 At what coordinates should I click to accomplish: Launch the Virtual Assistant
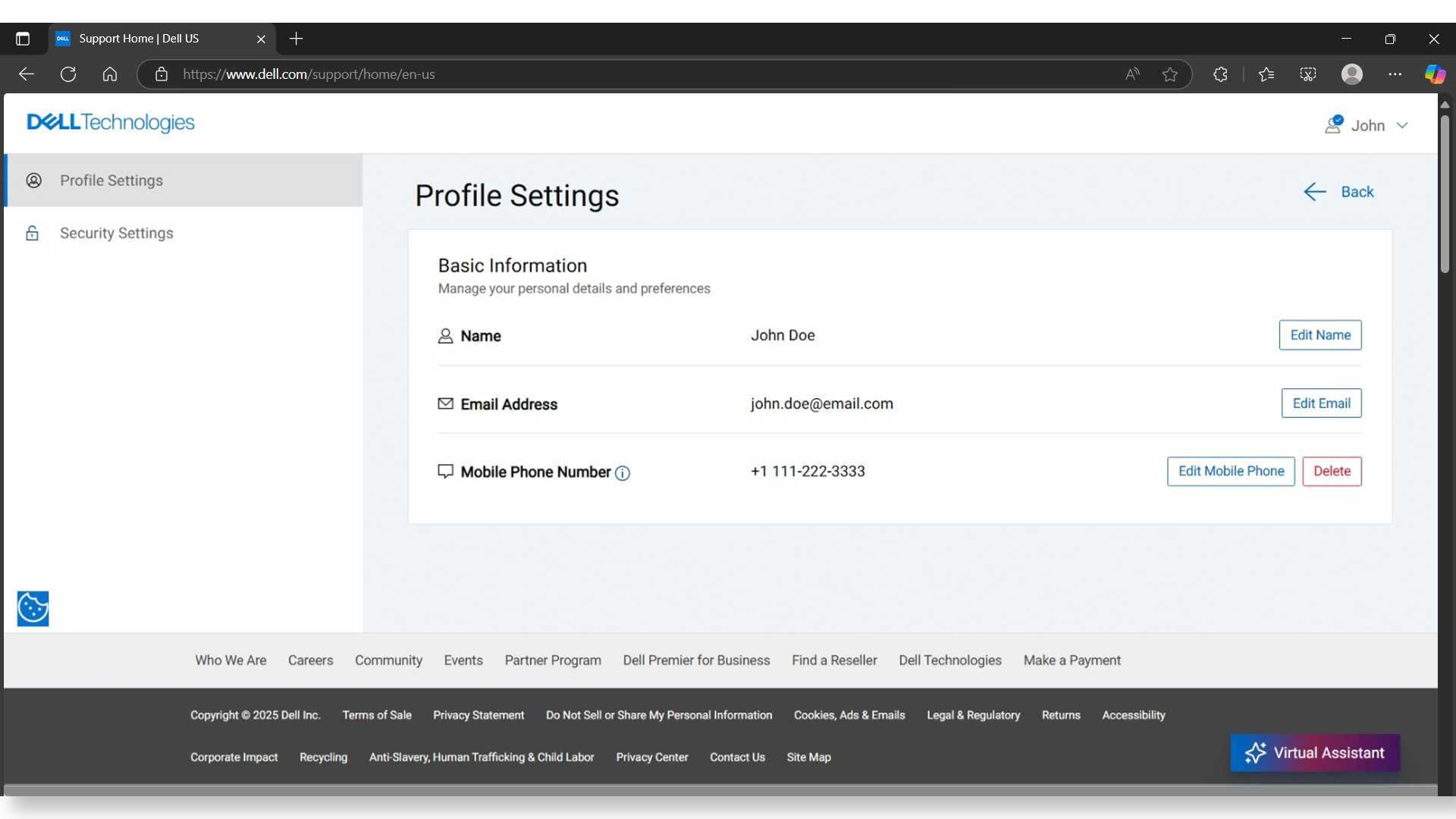click(x=1314, y=752)
